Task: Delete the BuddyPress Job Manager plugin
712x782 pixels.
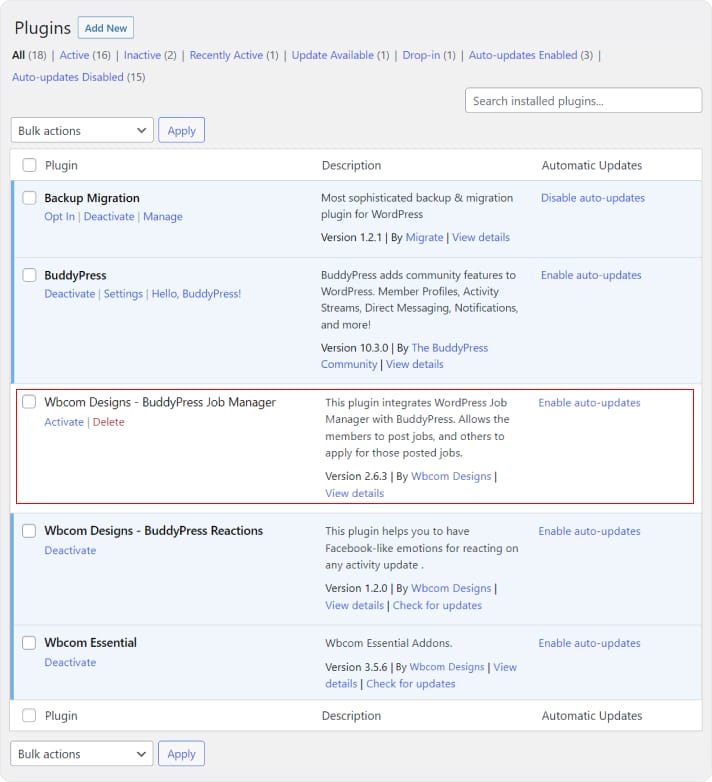Action: [108, 422]
